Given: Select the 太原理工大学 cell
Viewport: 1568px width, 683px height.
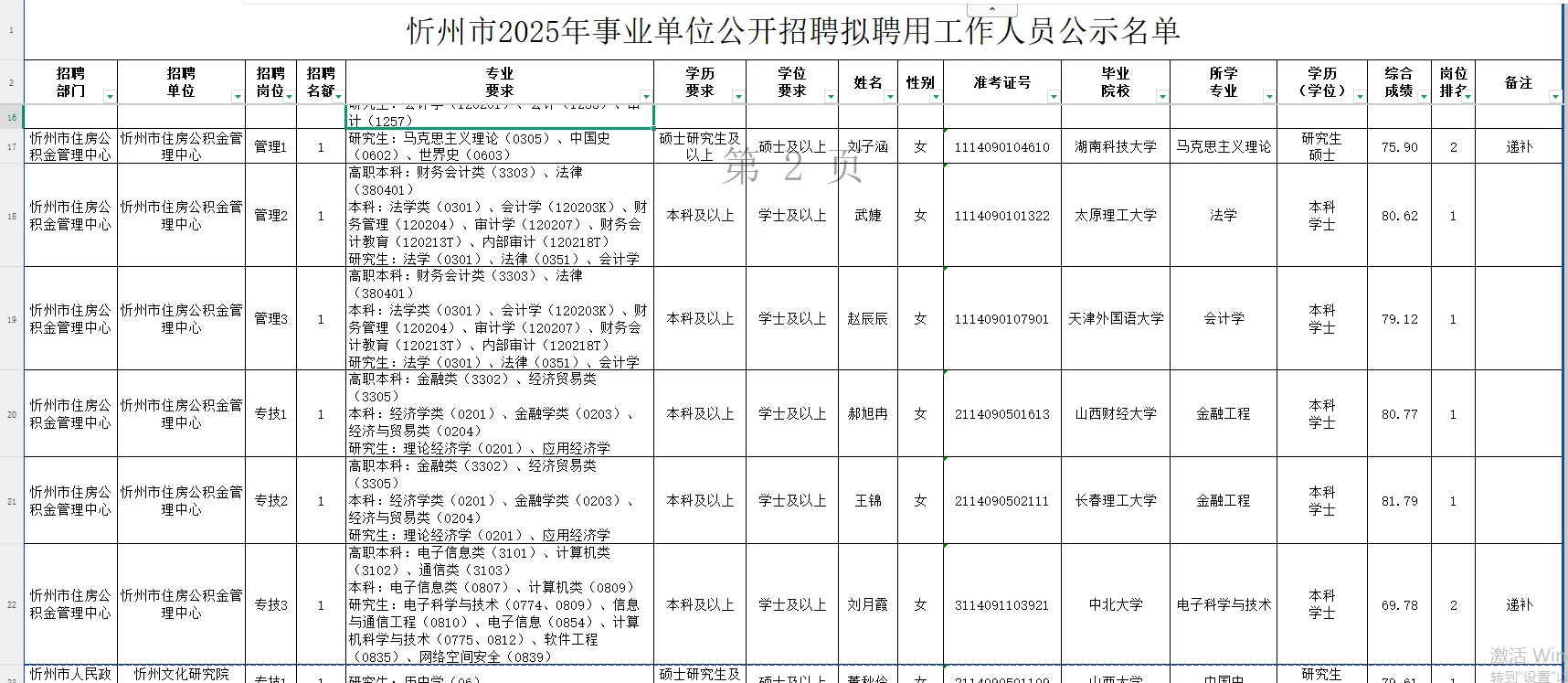Looking at the screenshot, I should tap(1115, 216).
